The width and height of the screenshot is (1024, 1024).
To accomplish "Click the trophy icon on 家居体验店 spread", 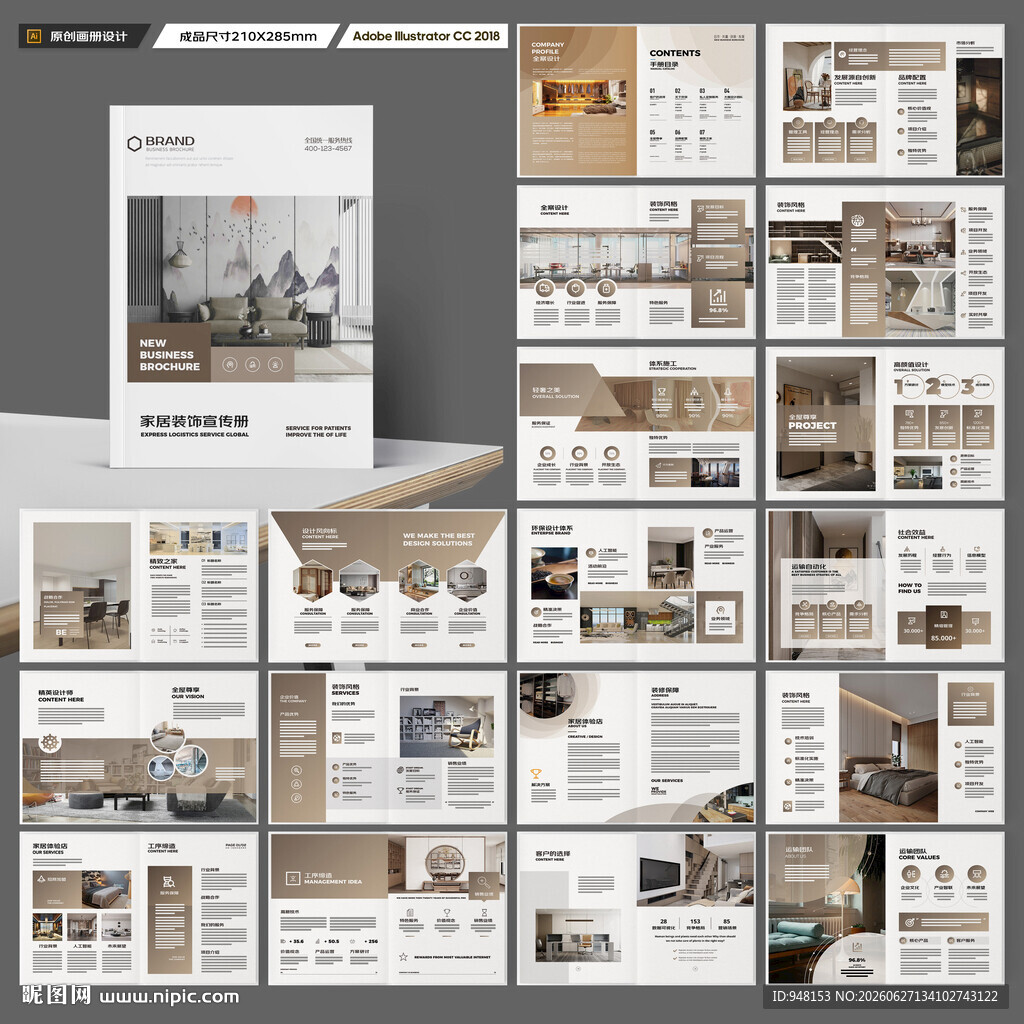I will coord(536,773).
